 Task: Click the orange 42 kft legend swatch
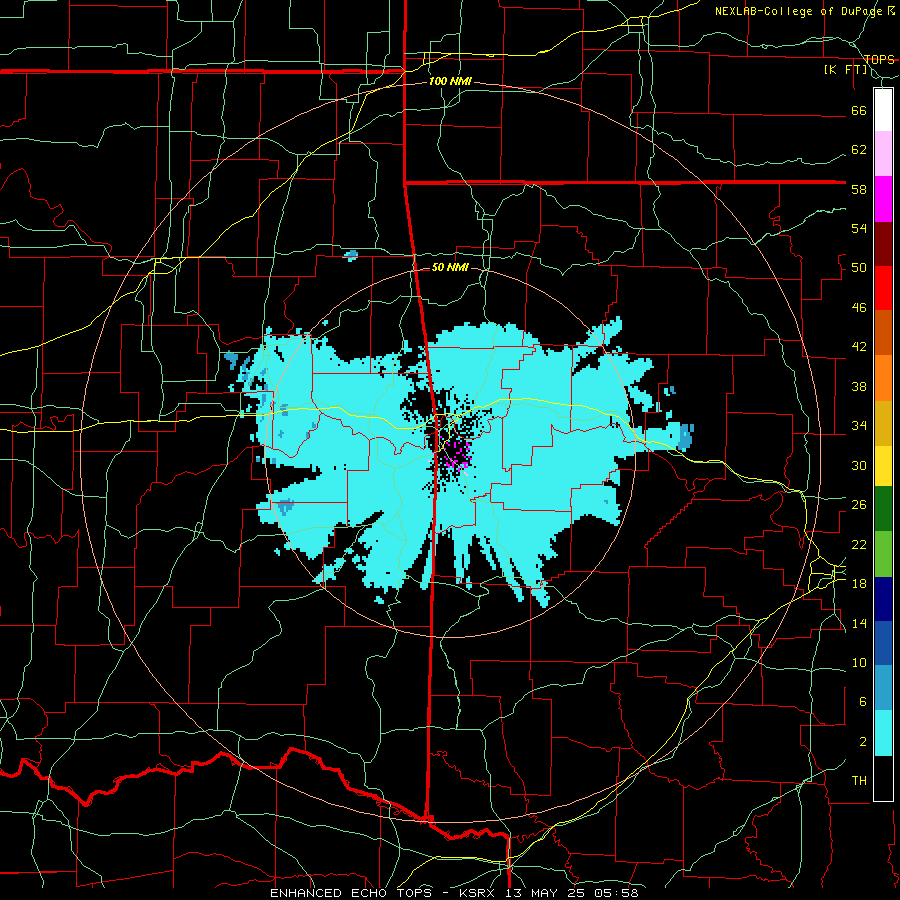(x=883, y=378)
